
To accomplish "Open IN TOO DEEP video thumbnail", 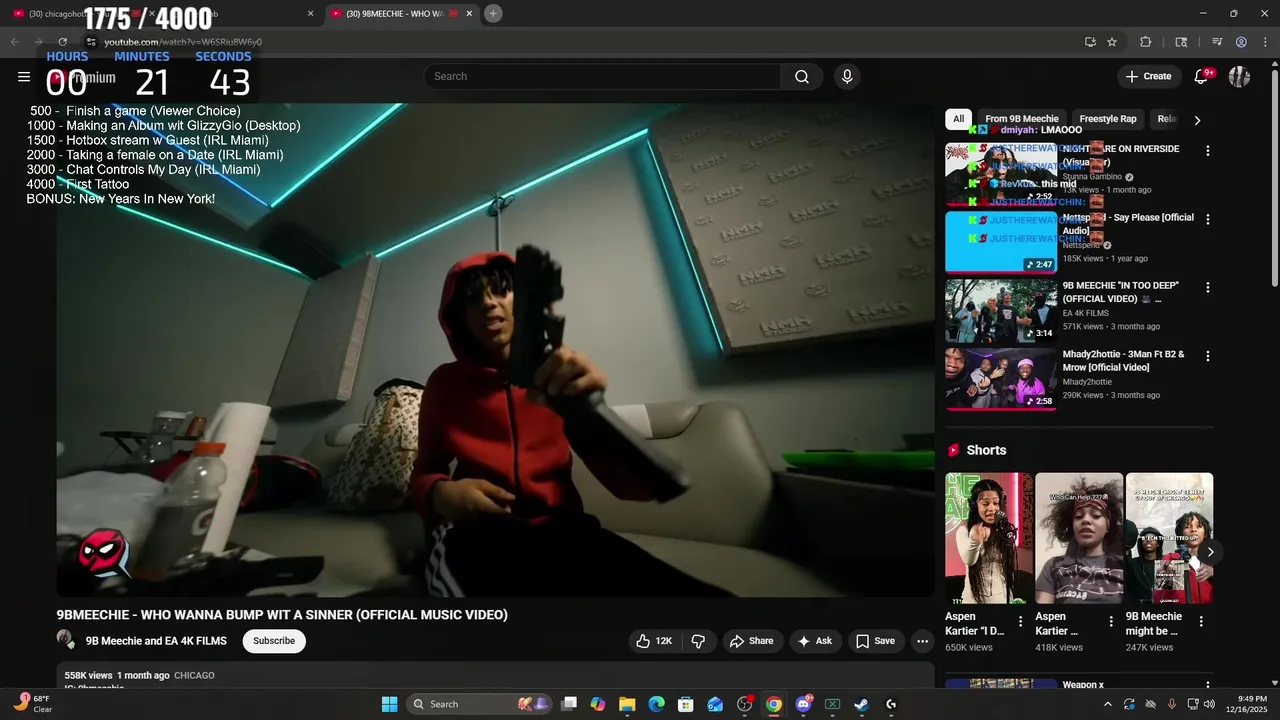I will (1001, 311).
